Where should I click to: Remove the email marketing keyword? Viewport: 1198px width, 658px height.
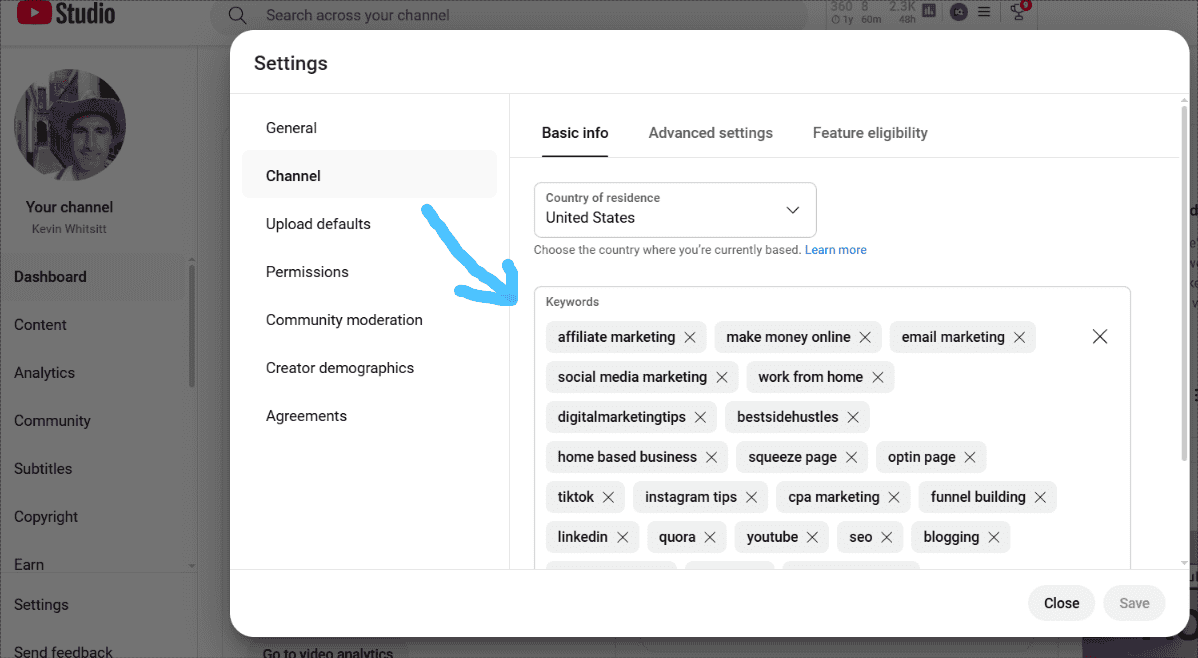[x=1019, y=337]
